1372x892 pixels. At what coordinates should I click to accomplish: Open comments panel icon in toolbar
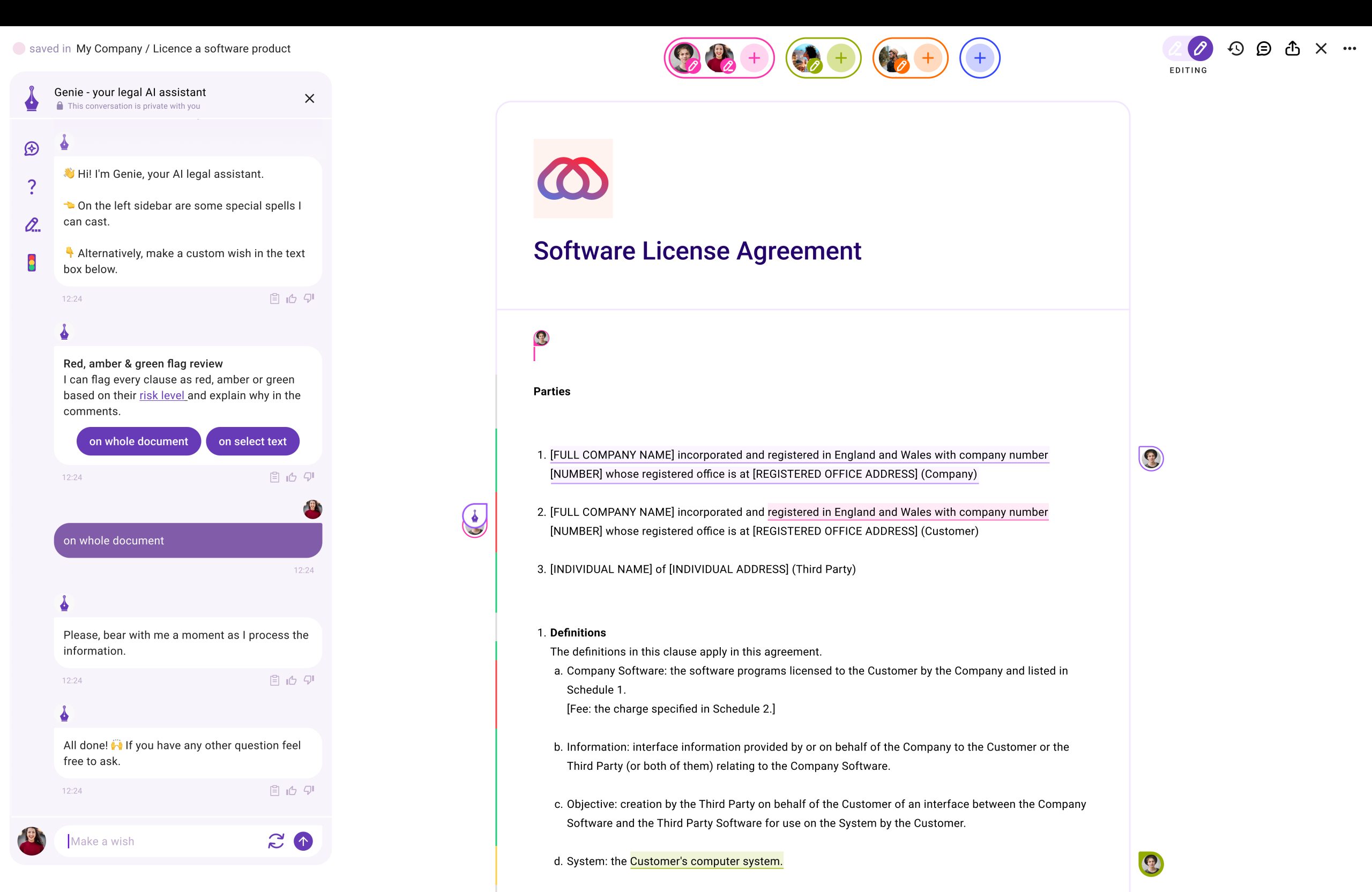(x=1264, y=48)
